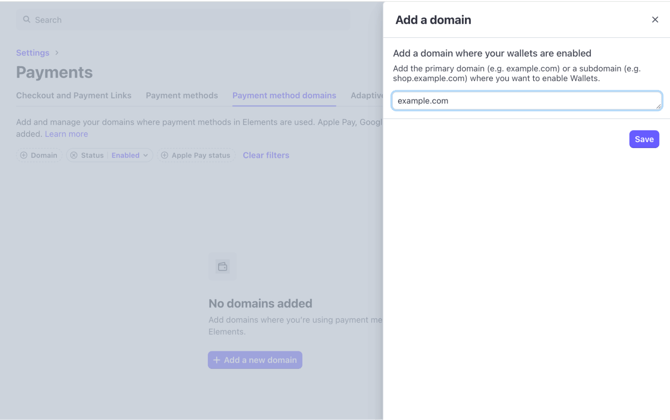670x420 pixels.
Task: Click the 'No domains added' heading
Action: [260, 303]
